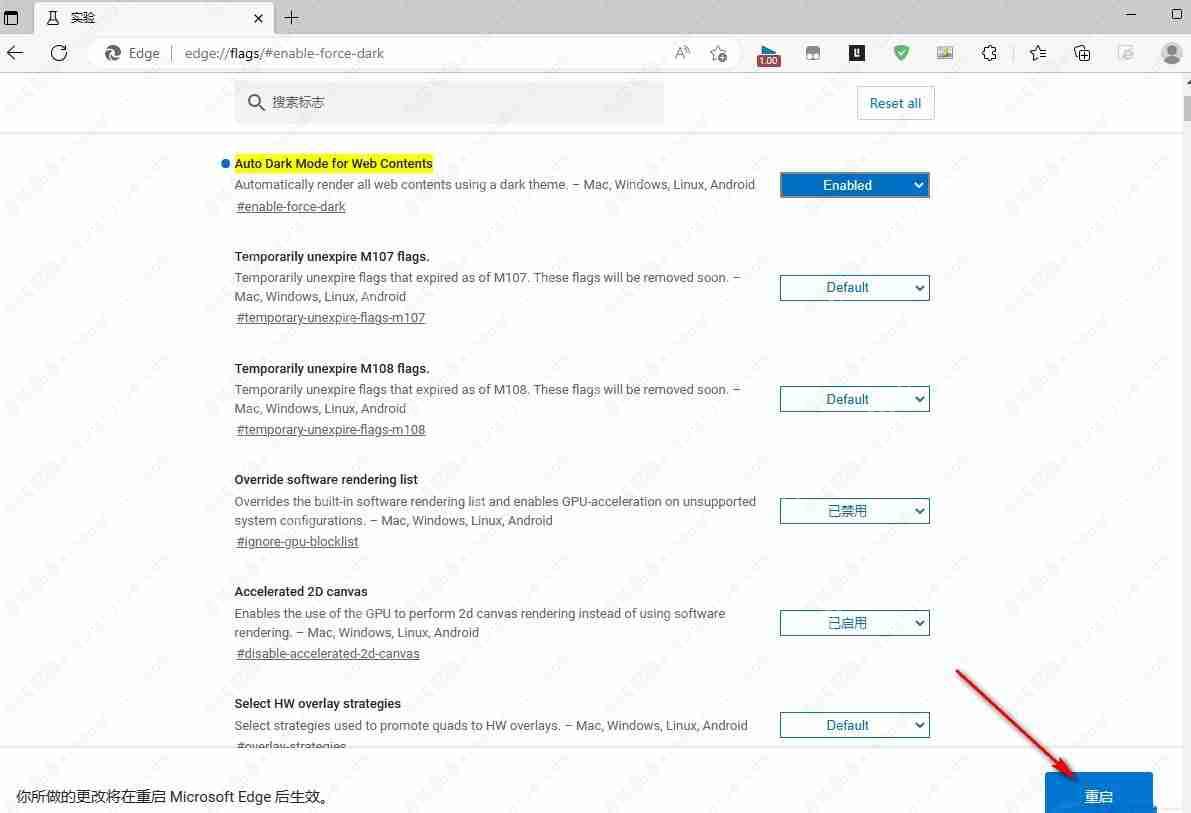
Task: Open Override software rendering list dropdown
Action: coord(855,511)
